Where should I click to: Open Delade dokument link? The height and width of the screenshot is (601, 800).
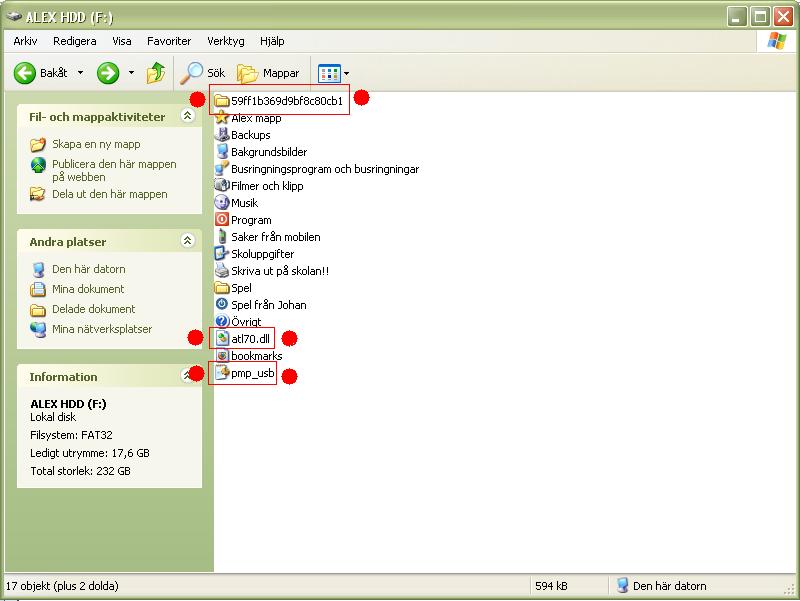click(93, 309)
